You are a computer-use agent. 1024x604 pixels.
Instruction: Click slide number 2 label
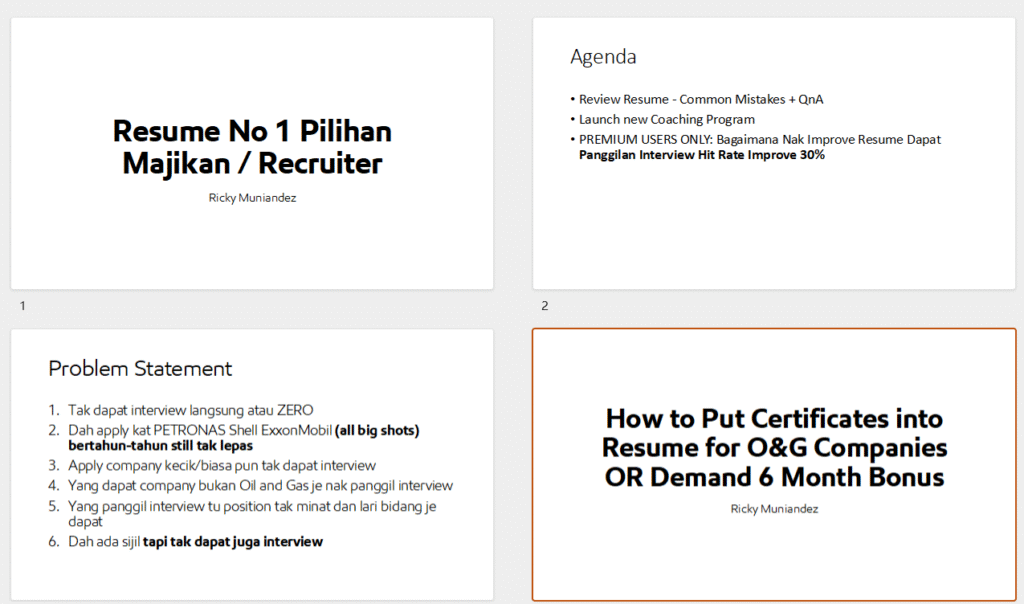[545, 306]
